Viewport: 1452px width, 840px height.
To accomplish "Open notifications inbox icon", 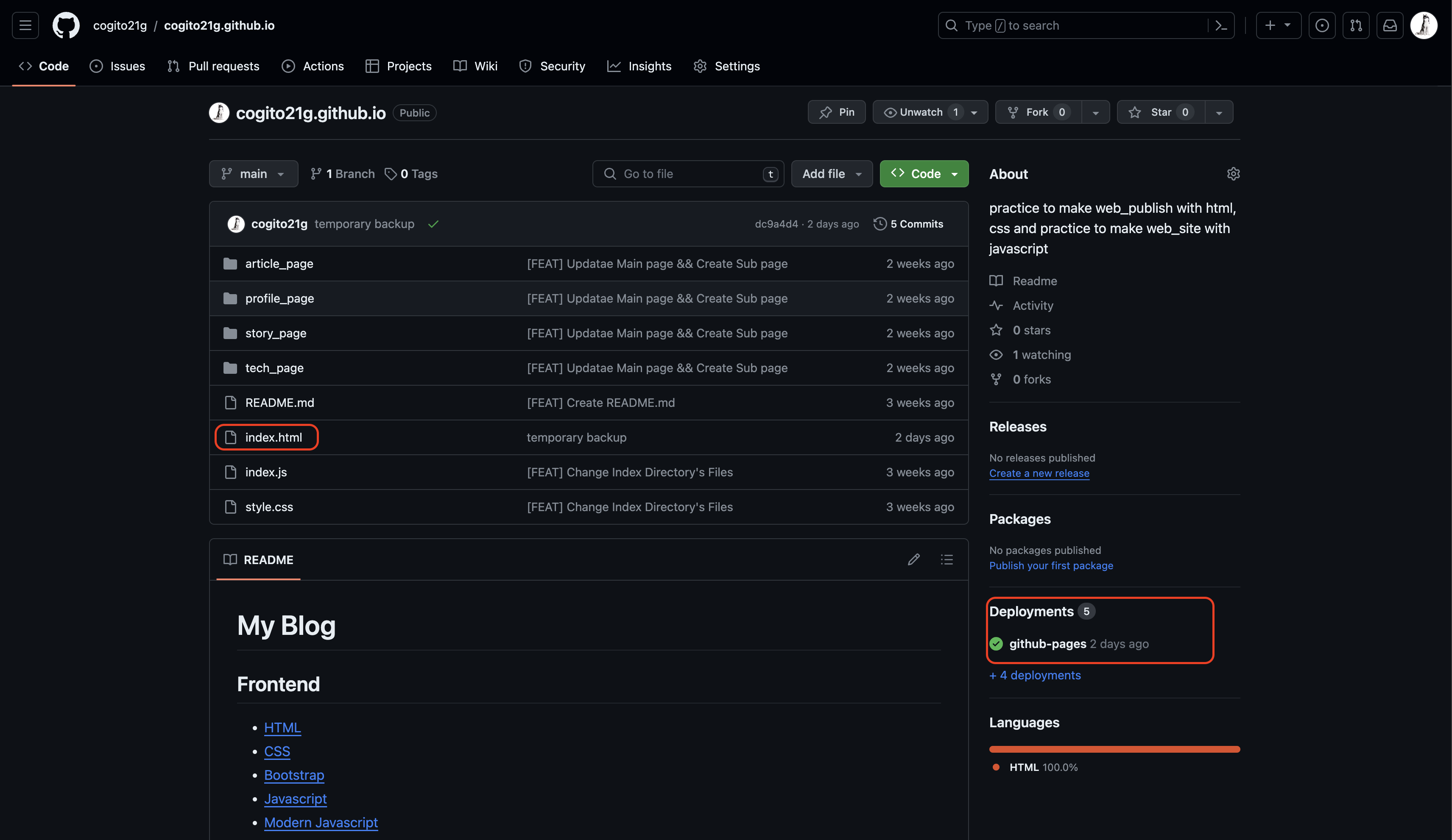I will tap(1390, 25).
